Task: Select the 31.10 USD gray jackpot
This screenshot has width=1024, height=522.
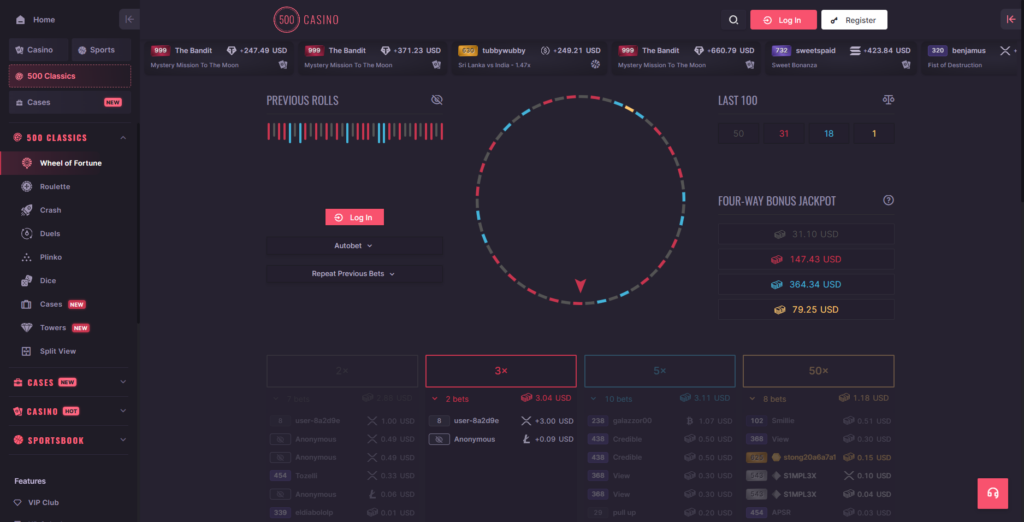Action: point(806,234)
